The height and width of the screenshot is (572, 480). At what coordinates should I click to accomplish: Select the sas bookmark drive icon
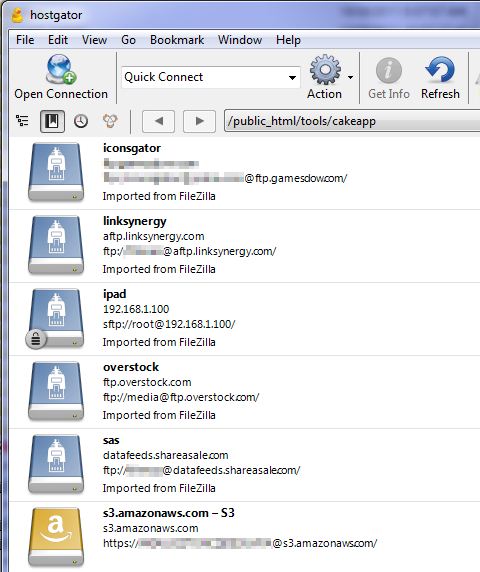point(56,464)
